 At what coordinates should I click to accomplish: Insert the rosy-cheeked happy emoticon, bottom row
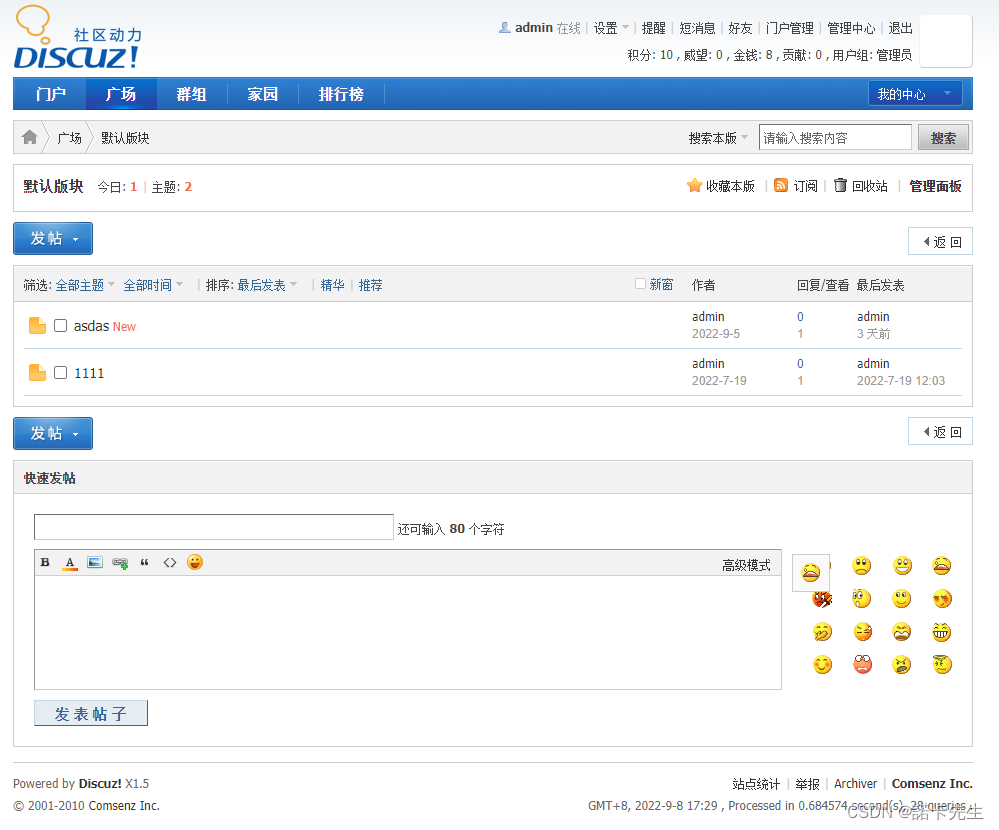pyautogui.click(x=823, y=665)
